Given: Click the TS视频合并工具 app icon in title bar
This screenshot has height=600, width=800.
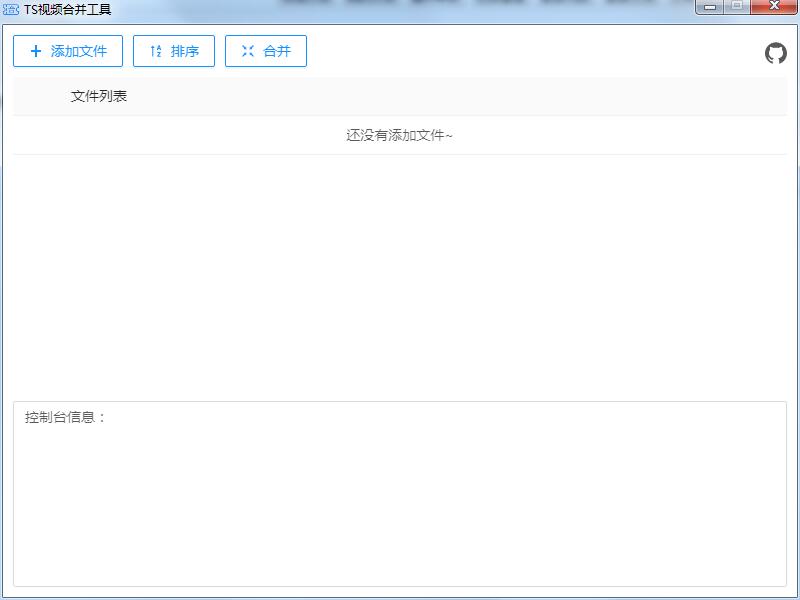Looking at the screenshot, I should 11,9.
